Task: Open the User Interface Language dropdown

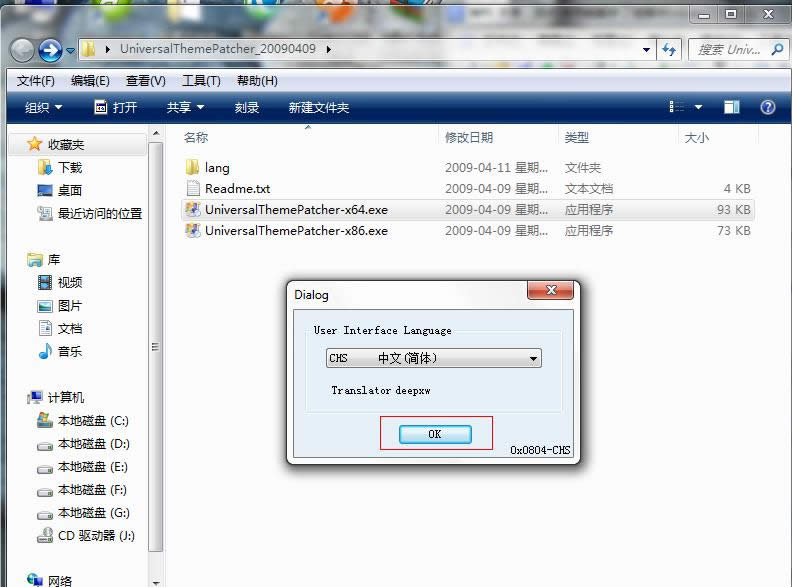Action: tap(433, 358)
